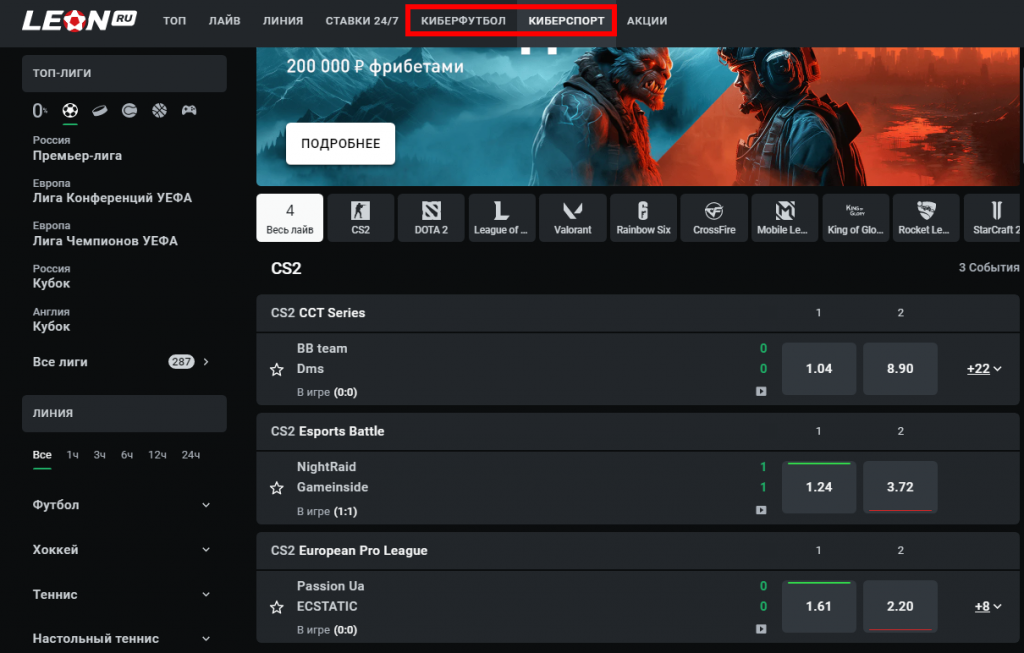Choose the Rainbow Six filter tile

point(643,218)
